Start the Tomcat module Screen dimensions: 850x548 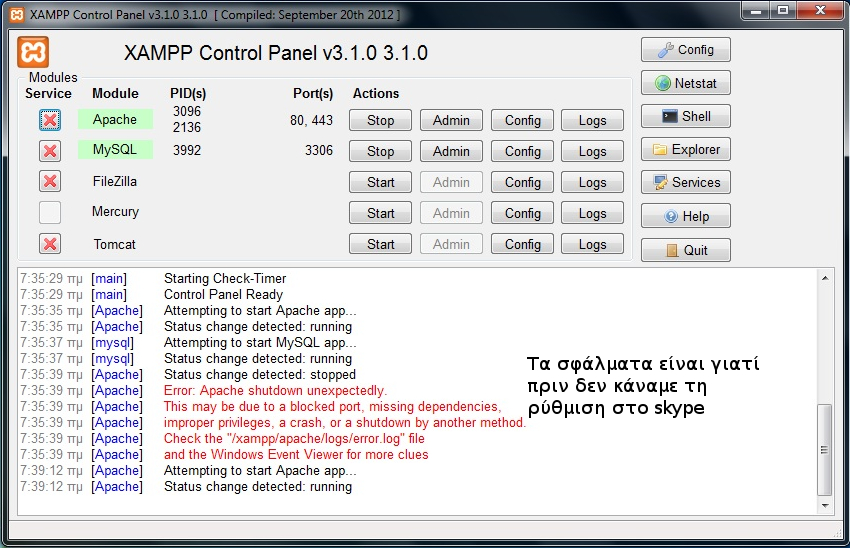[x=381, y=244]
